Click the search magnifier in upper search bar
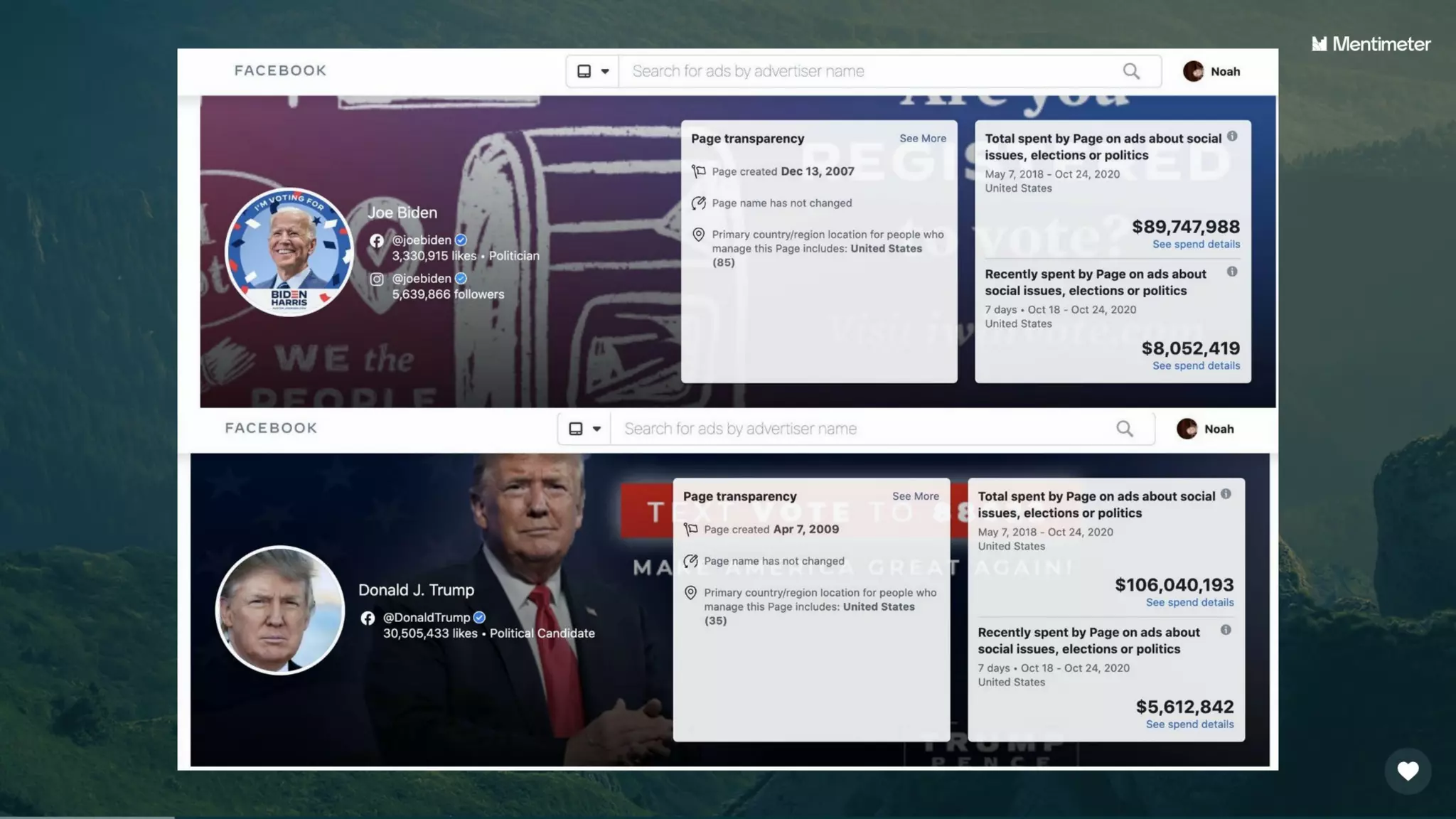 [1131, 71]
